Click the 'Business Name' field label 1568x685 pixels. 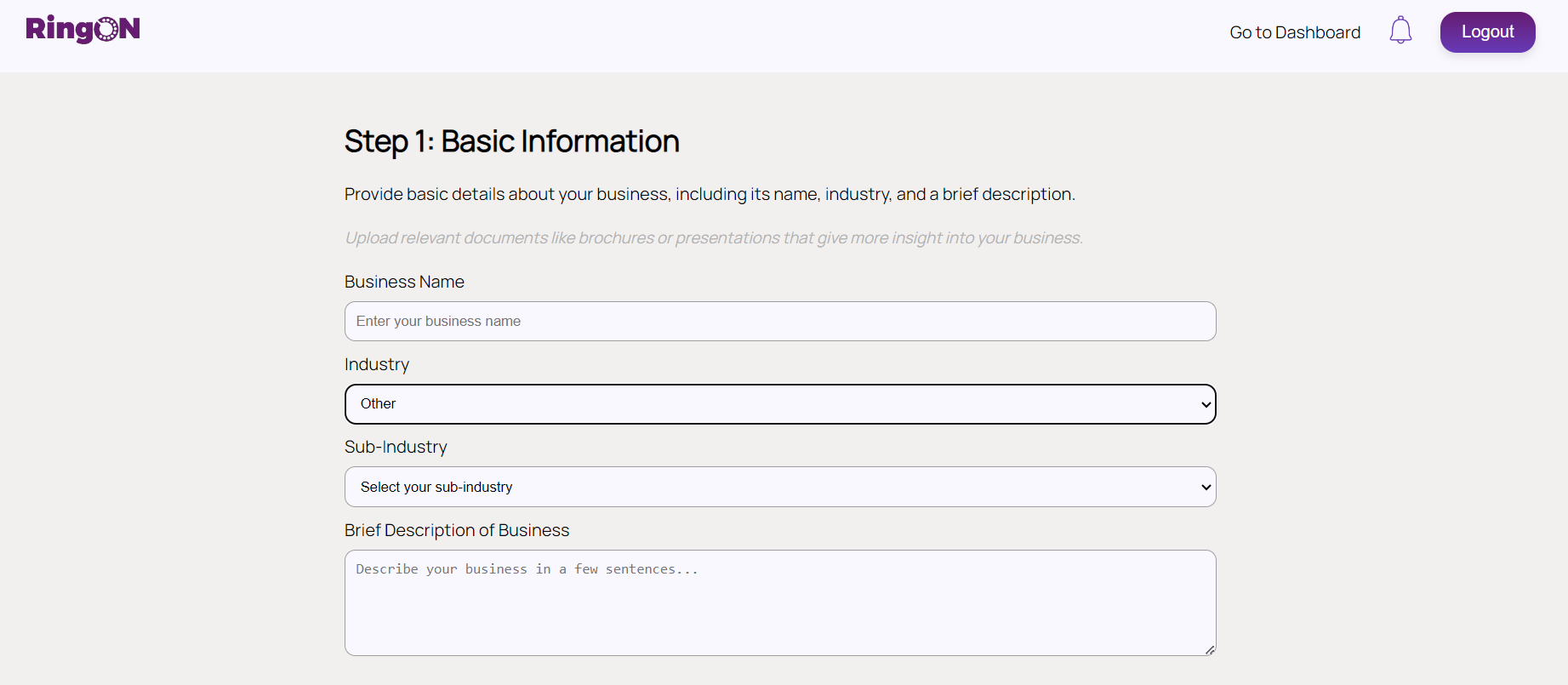404,282
